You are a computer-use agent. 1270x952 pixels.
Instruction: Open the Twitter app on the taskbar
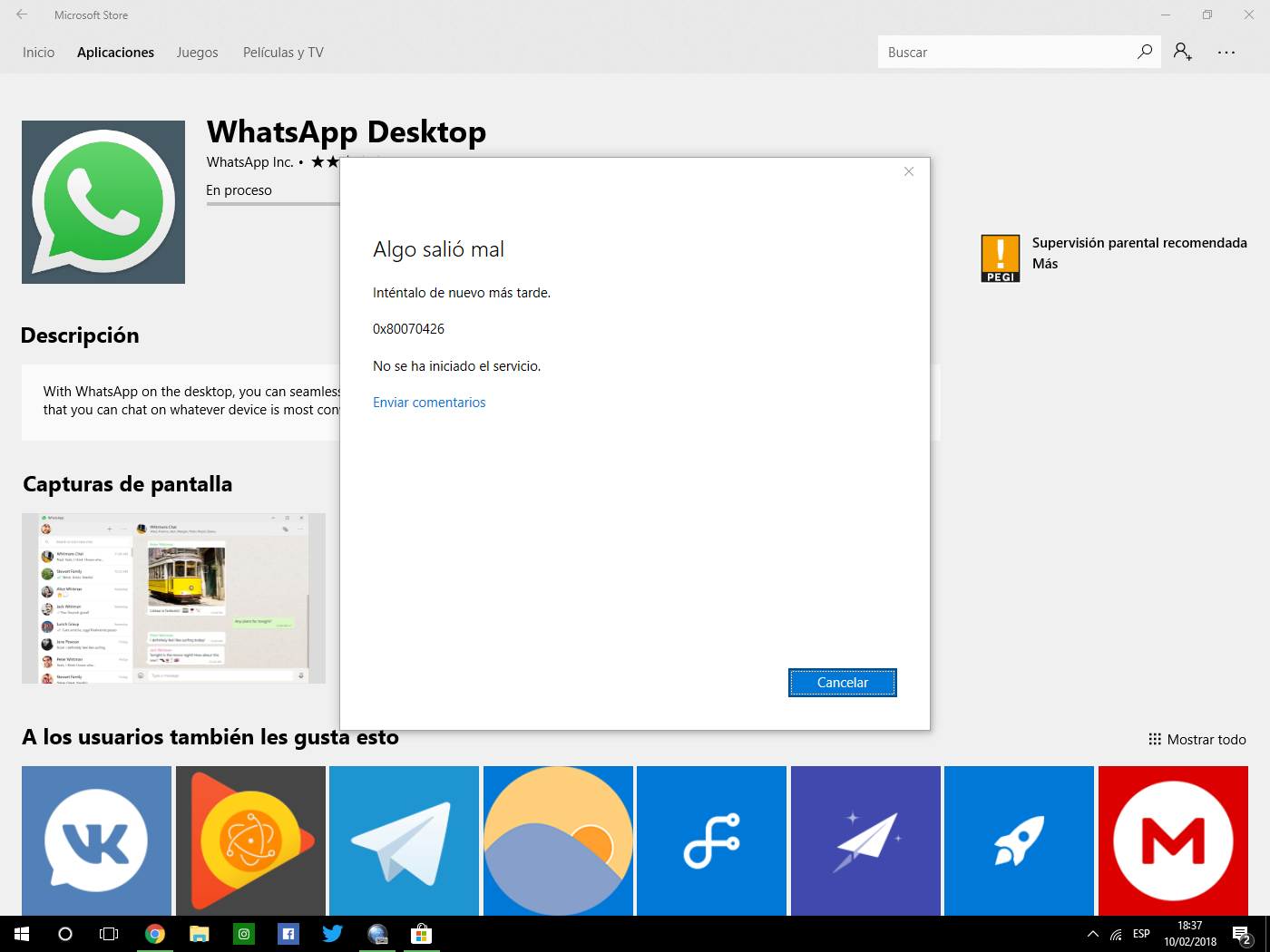tap(332, 934)
